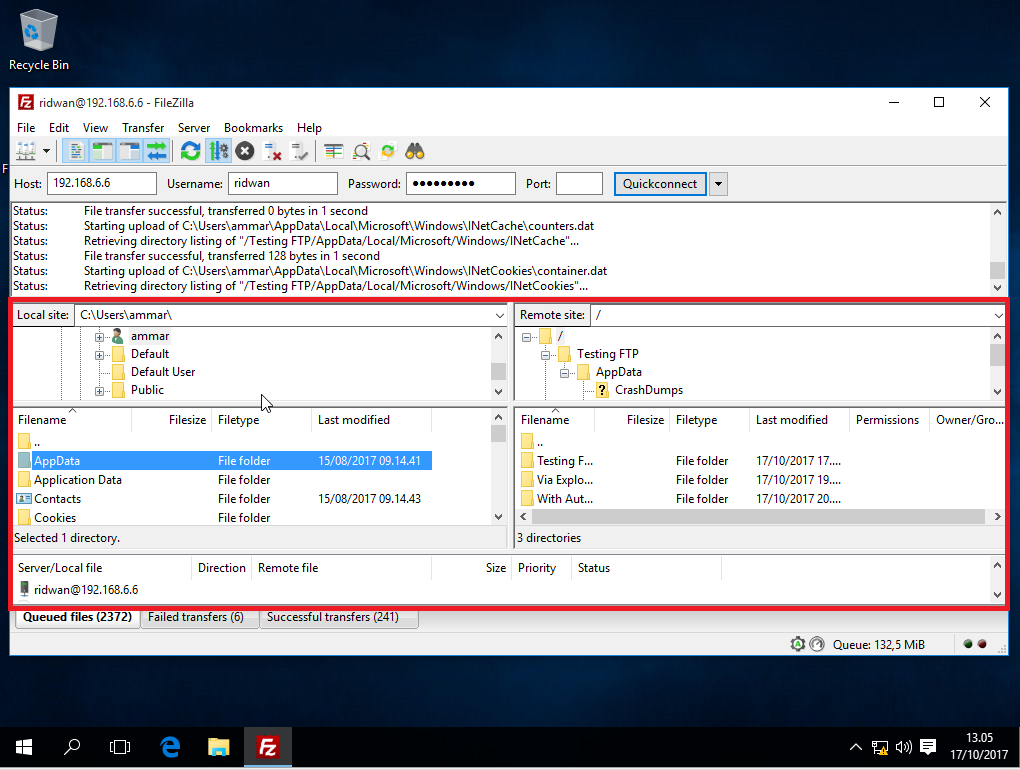
Task: Toggle synchronized browsing
Action: pyautogui.click(x=388, y=152)
